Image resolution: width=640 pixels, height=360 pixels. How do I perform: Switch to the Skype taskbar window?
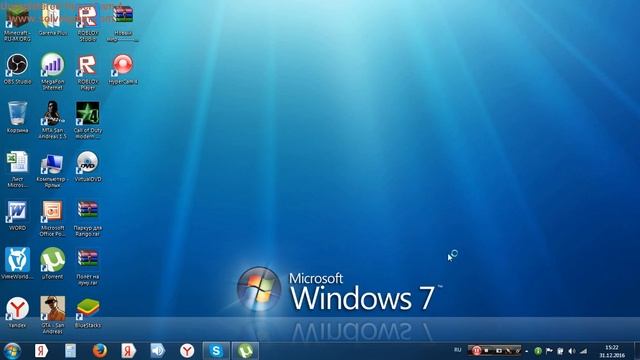click(216, 351)
